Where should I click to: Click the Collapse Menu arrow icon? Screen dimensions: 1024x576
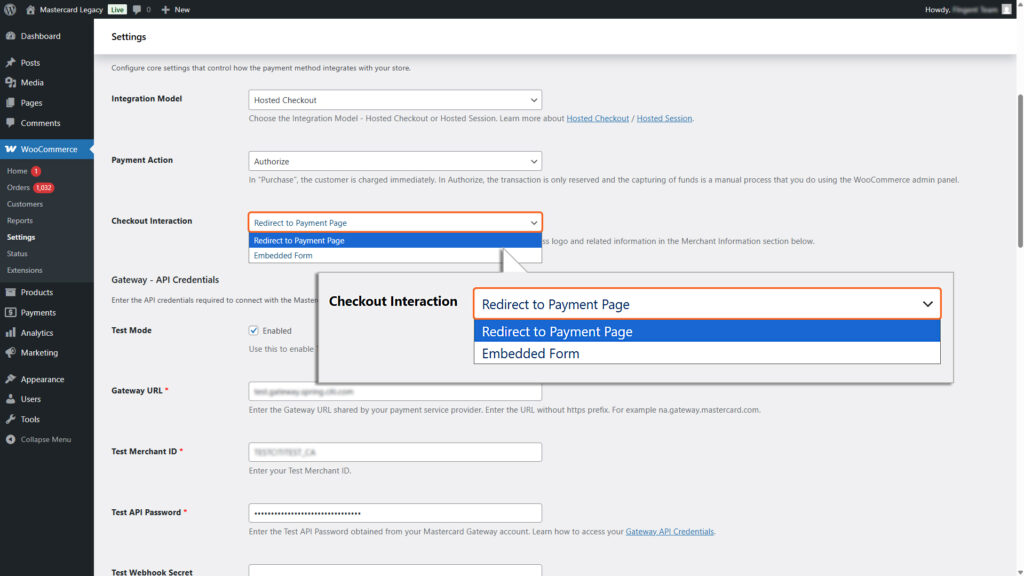(x=14, y=438)
